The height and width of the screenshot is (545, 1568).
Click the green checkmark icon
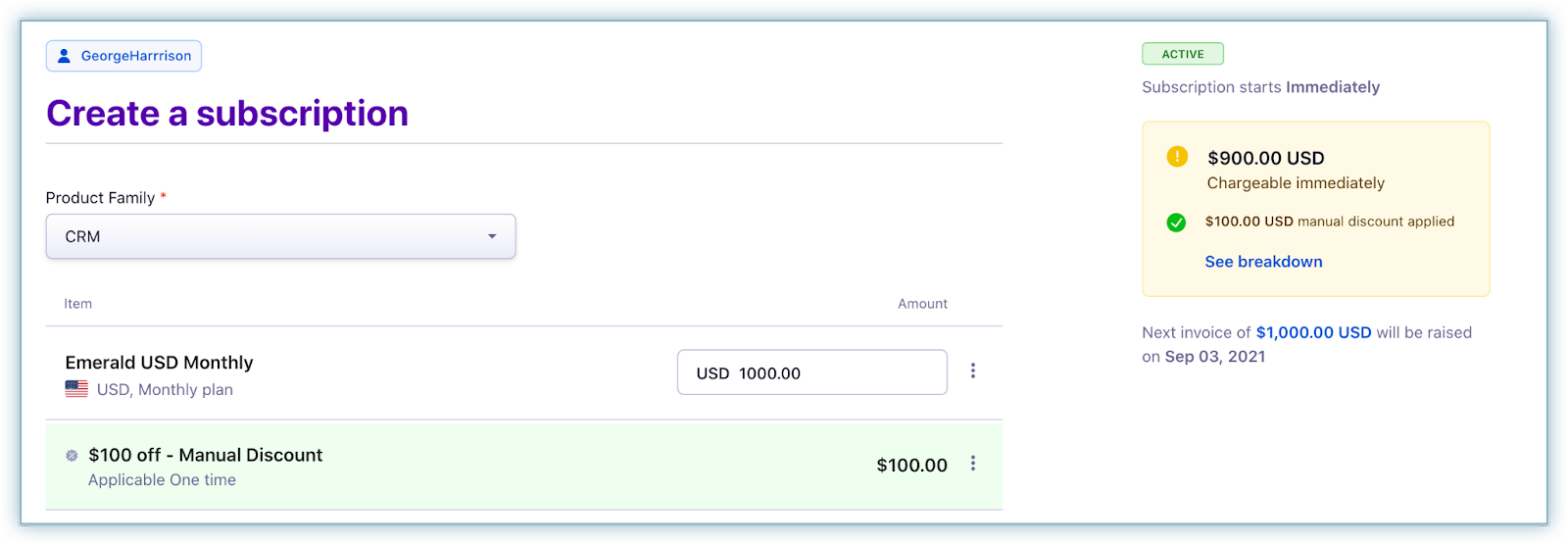(1176, 223)
